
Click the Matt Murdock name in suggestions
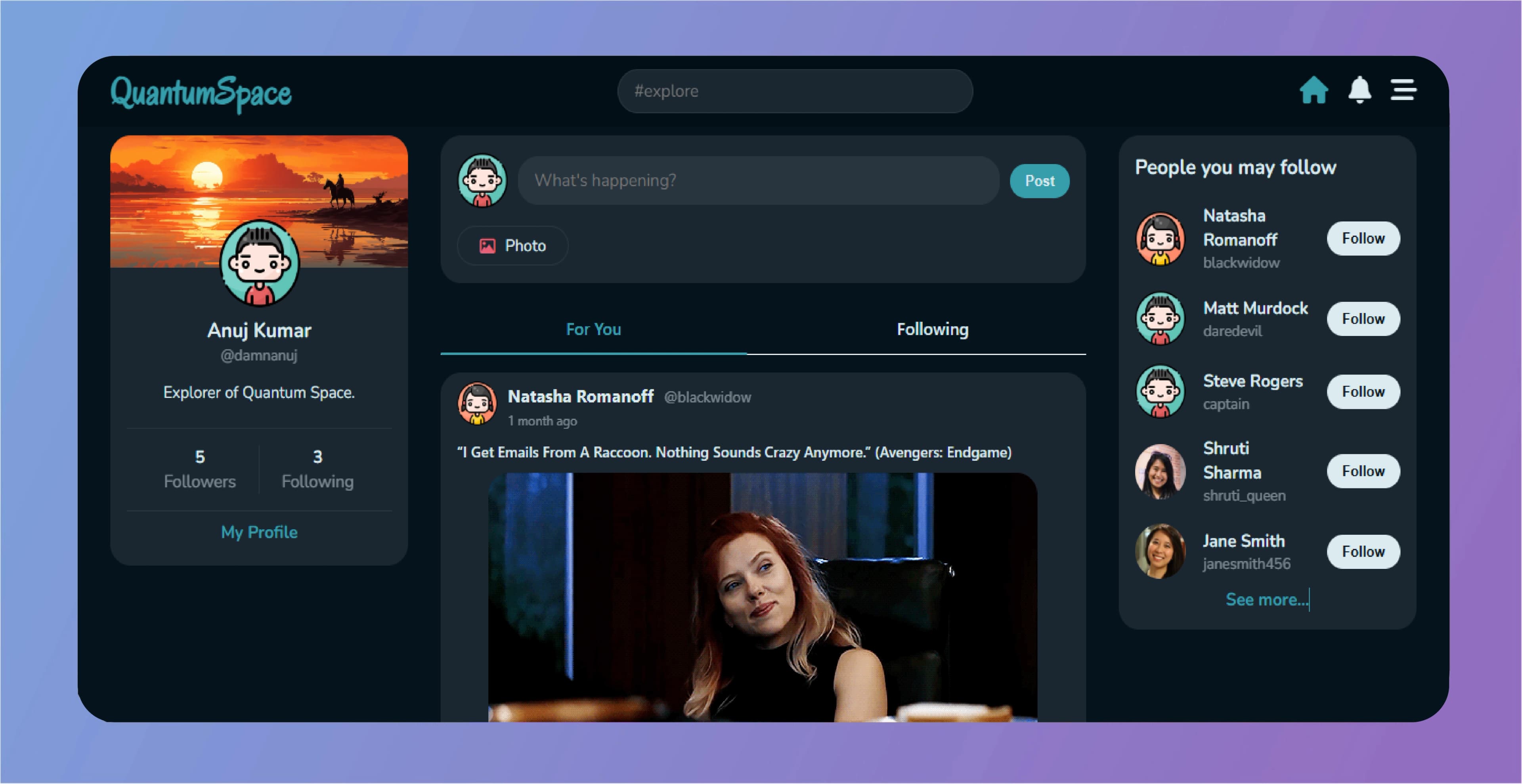(1256, 308)
